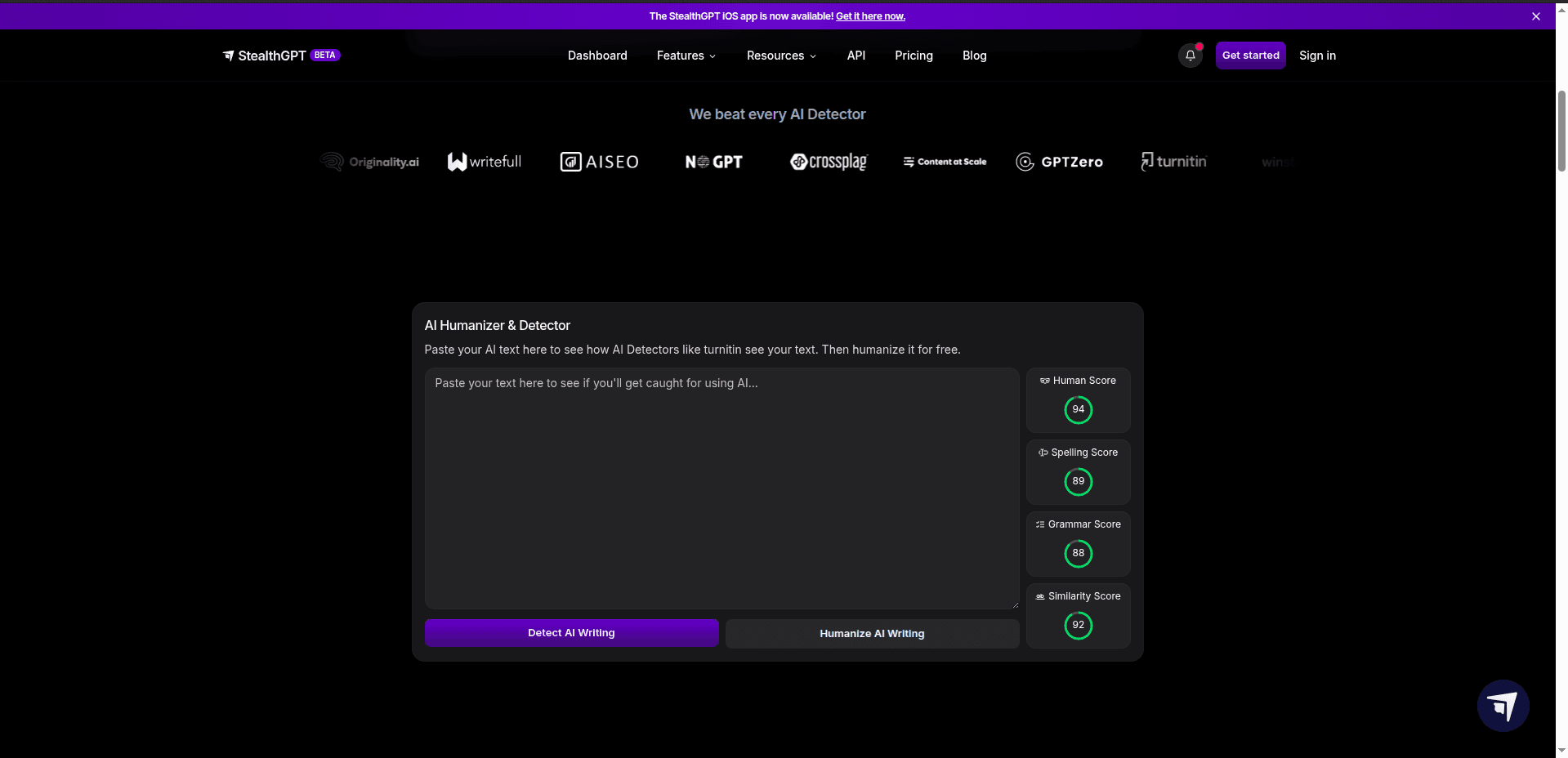Image resolution: width=1568 pixels, height=758 pixels.
Task: Click the textarea resize handle
Action: click(x=1015, y=604)
